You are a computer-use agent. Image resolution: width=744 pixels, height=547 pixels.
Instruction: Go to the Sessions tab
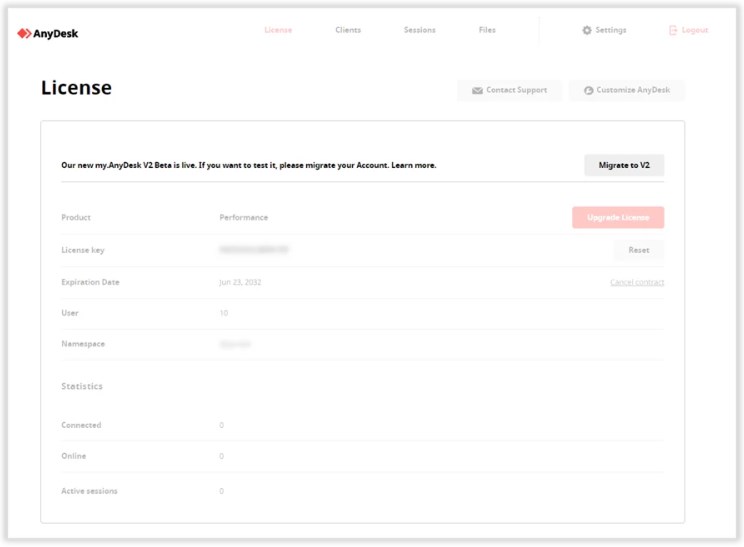[419, 30]
